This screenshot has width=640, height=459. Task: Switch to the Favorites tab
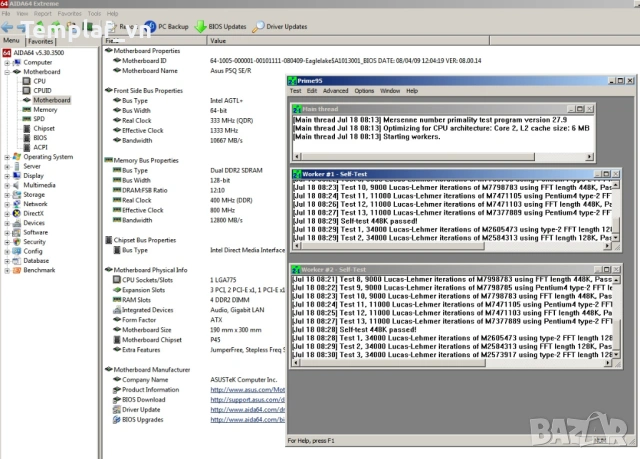[x=41, y=41]
